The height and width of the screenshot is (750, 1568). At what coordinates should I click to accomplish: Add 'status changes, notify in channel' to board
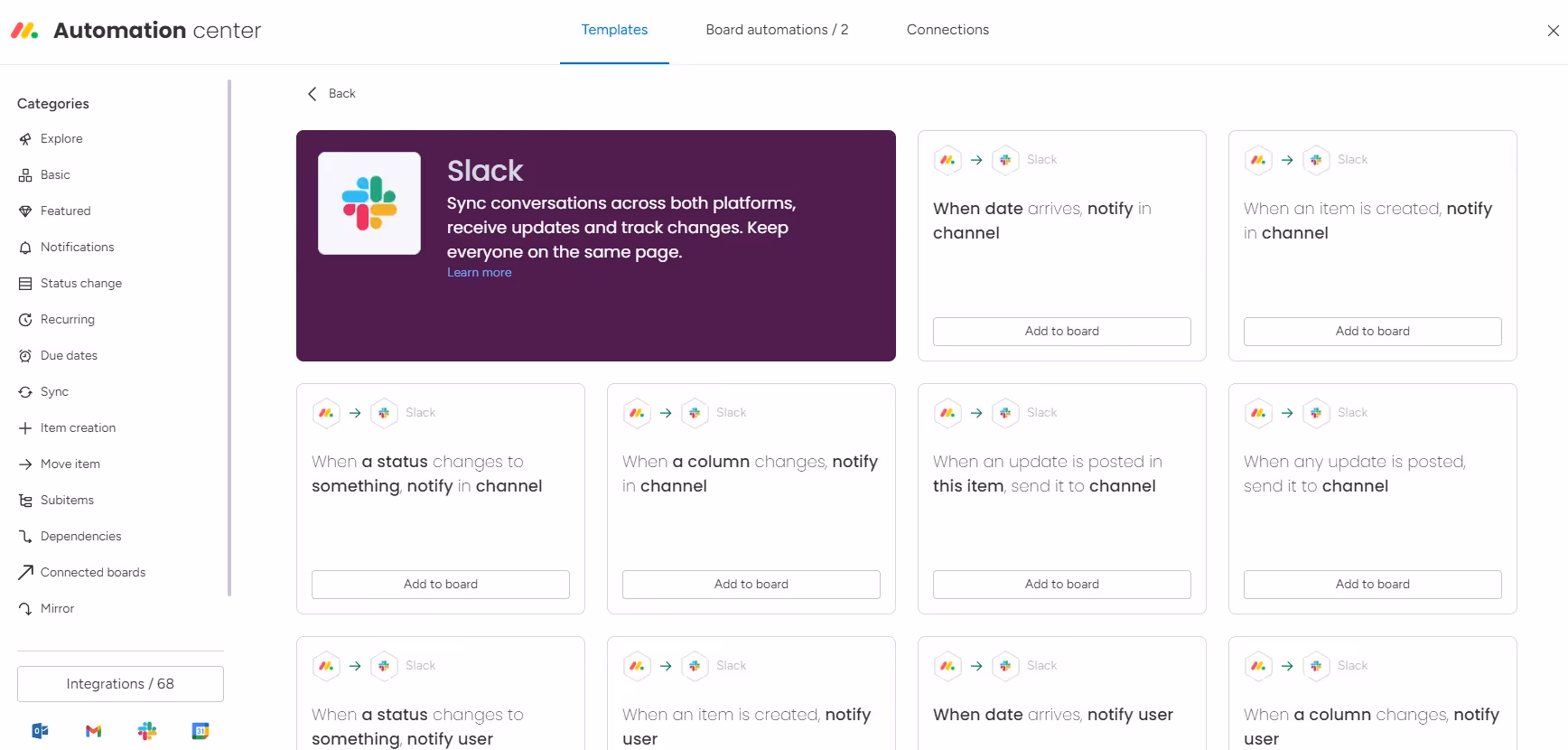tap(440, 585)
